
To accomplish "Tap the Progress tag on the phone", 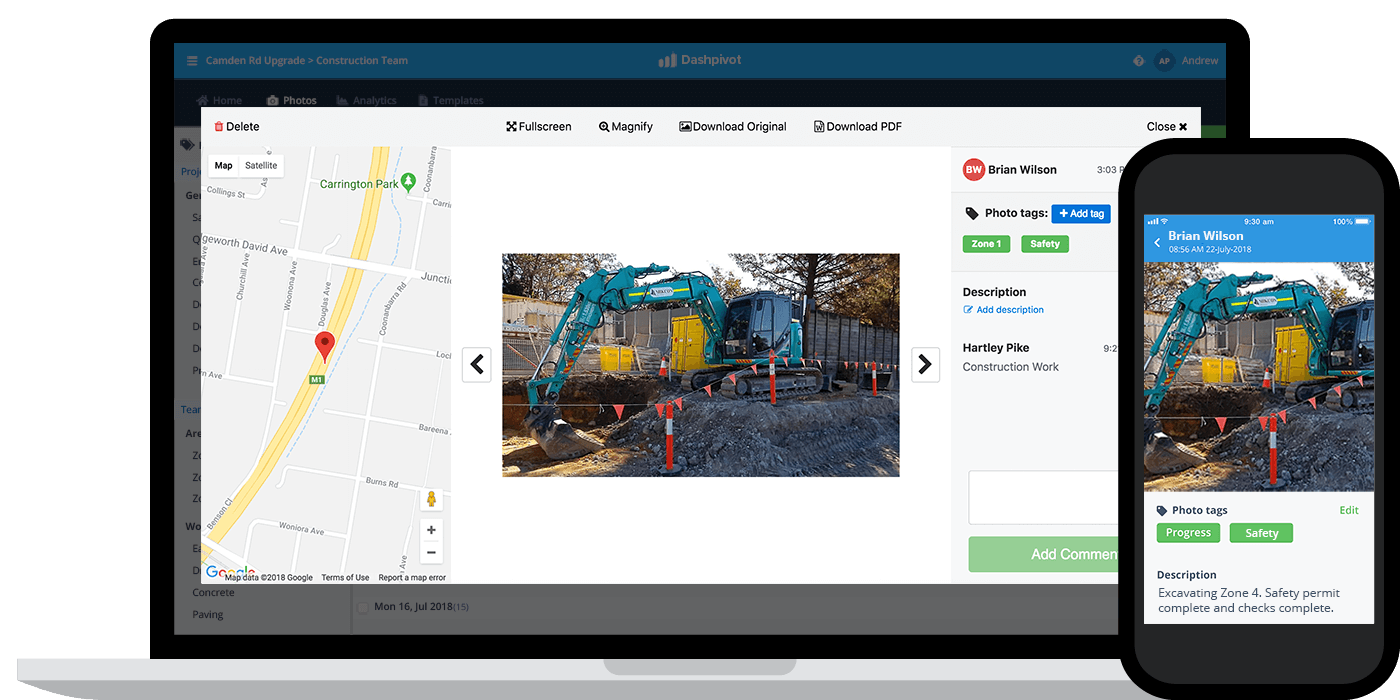I will 1188,533.
